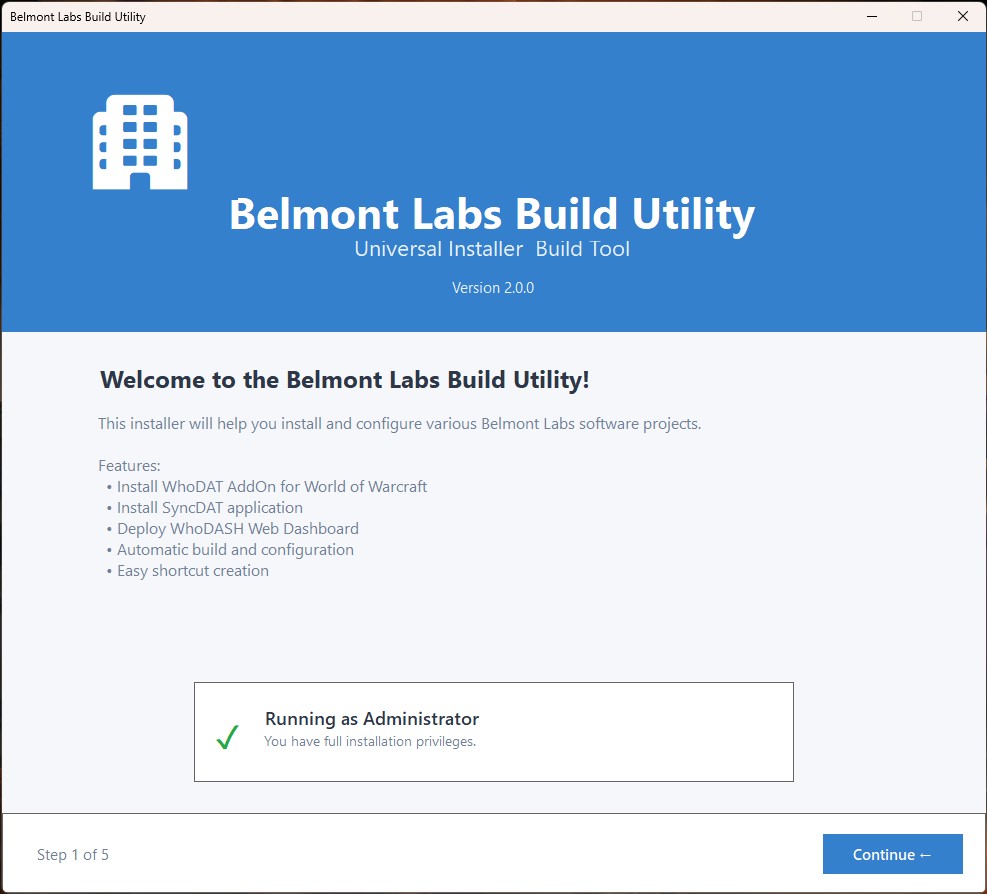
Task: Click the installer description paragraph
Action: pyautogui.click(x=400, y=424)
